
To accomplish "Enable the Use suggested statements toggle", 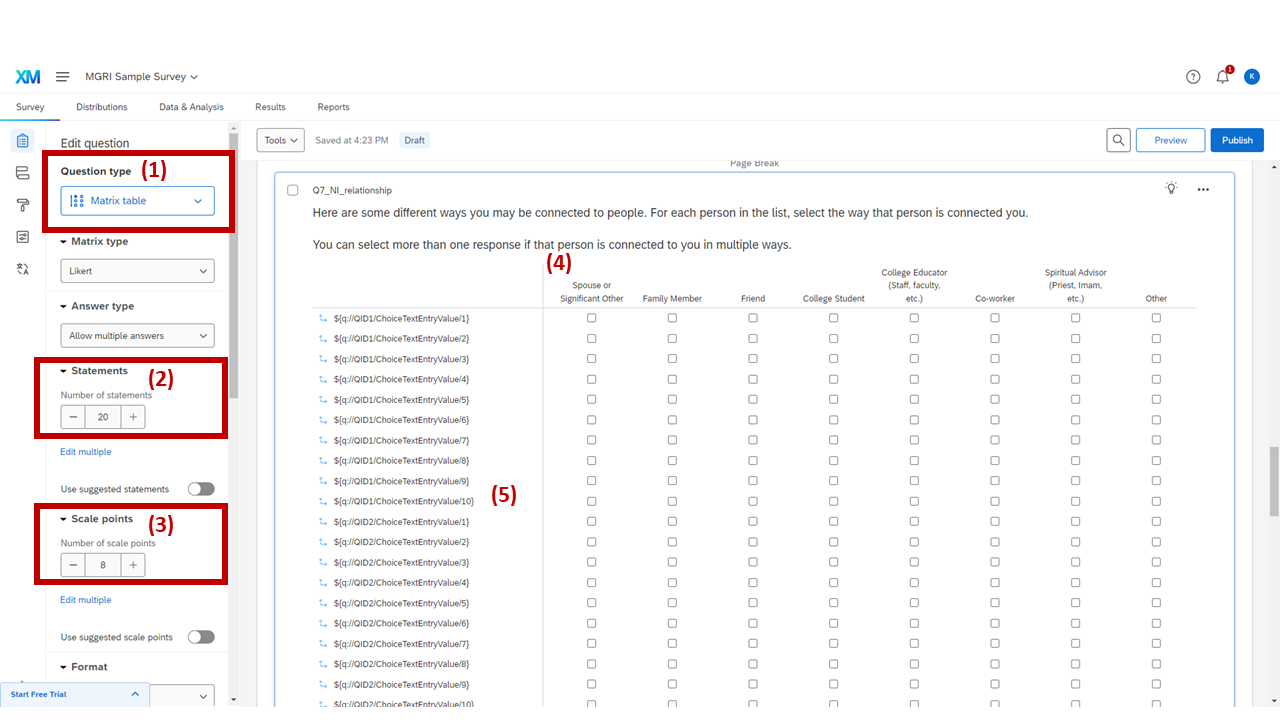I will tap(200, 488).
